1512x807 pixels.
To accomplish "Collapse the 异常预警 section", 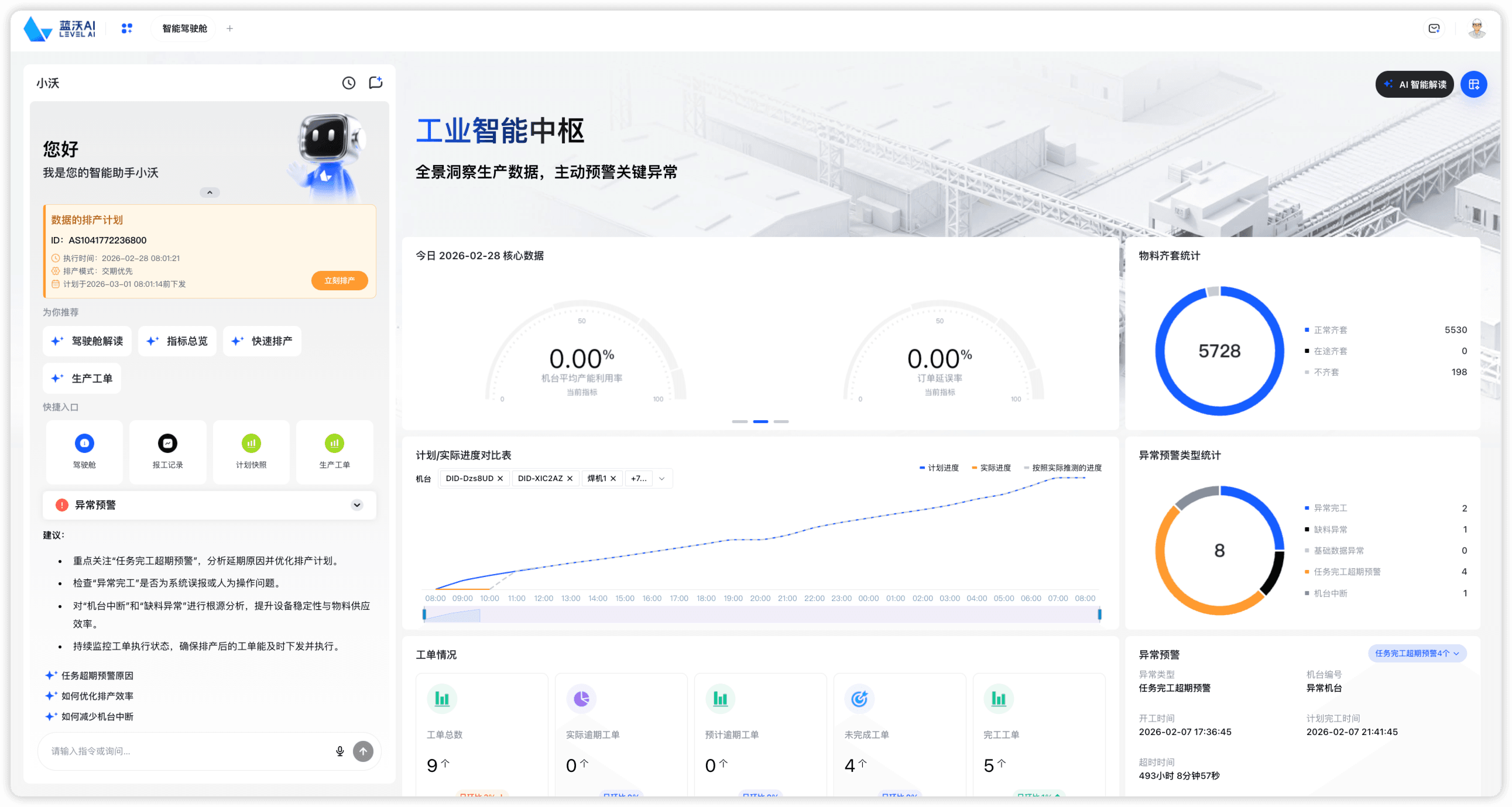I will (356, 505).
